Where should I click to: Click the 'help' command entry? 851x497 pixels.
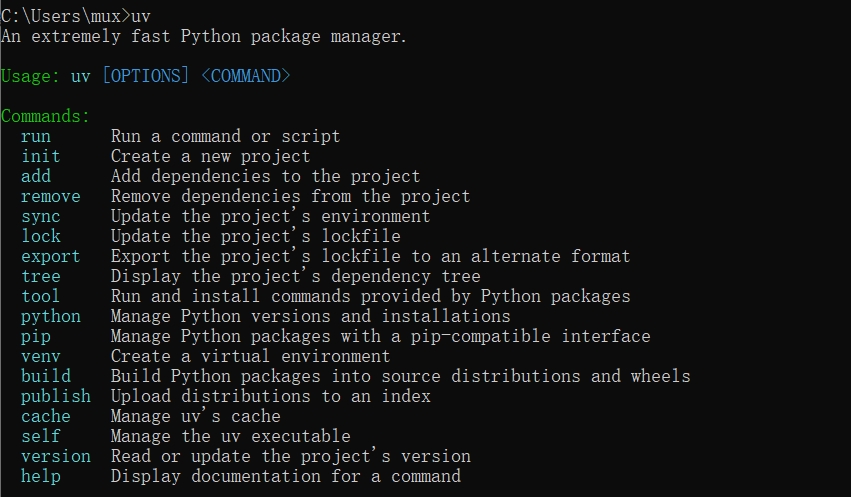[41, 476]
